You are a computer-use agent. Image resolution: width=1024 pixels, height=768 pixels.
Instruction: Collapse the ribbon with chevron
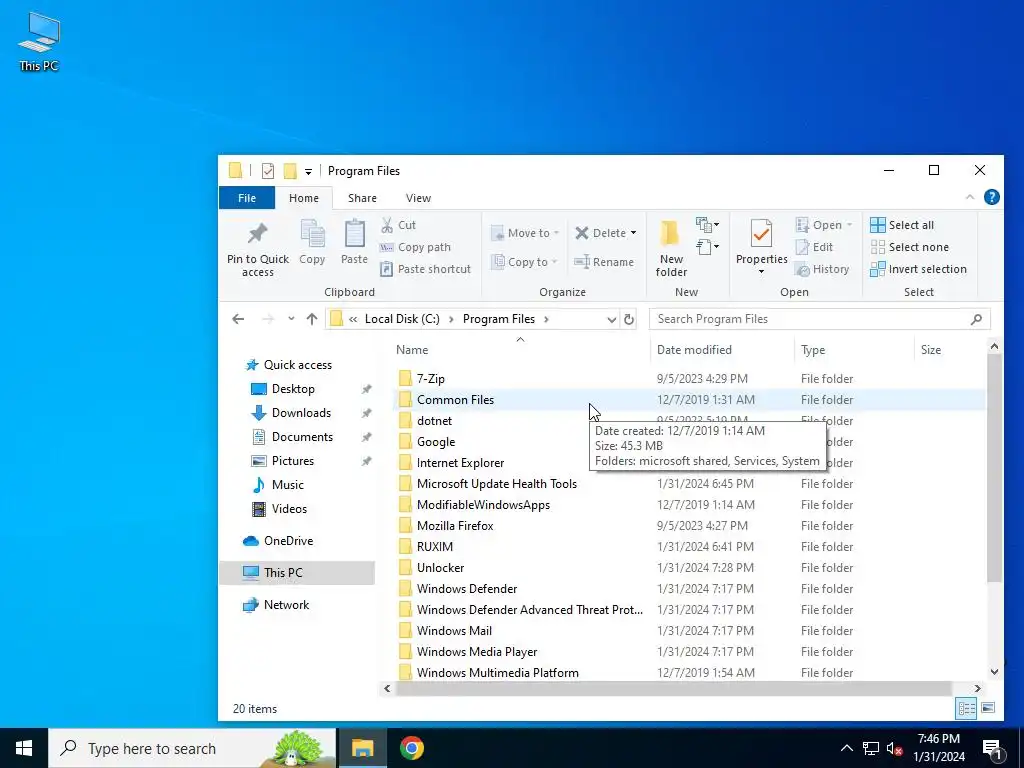[x=970, y=197]
